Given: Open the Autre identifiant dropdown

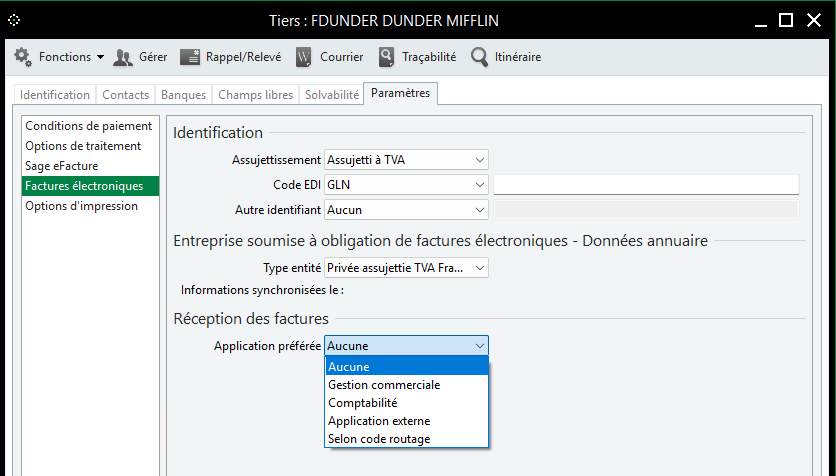Looking at the screenshot, I should 406,210.
